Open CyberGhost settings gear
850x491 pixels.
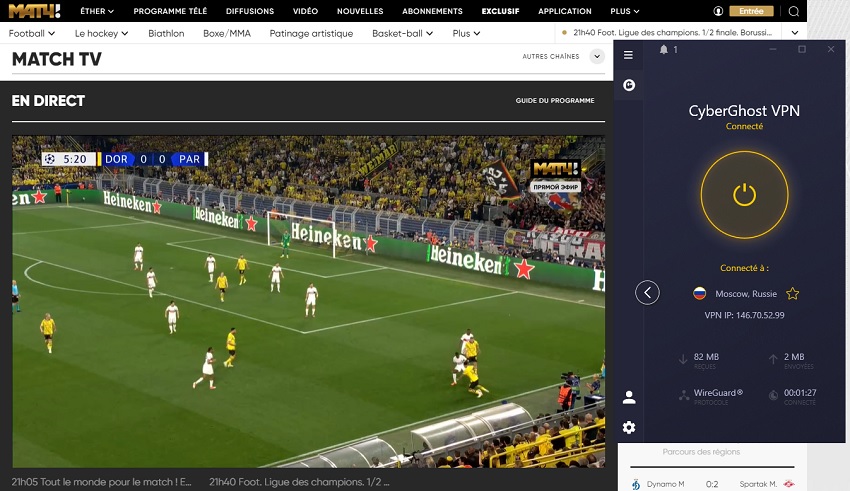[629, 428]
